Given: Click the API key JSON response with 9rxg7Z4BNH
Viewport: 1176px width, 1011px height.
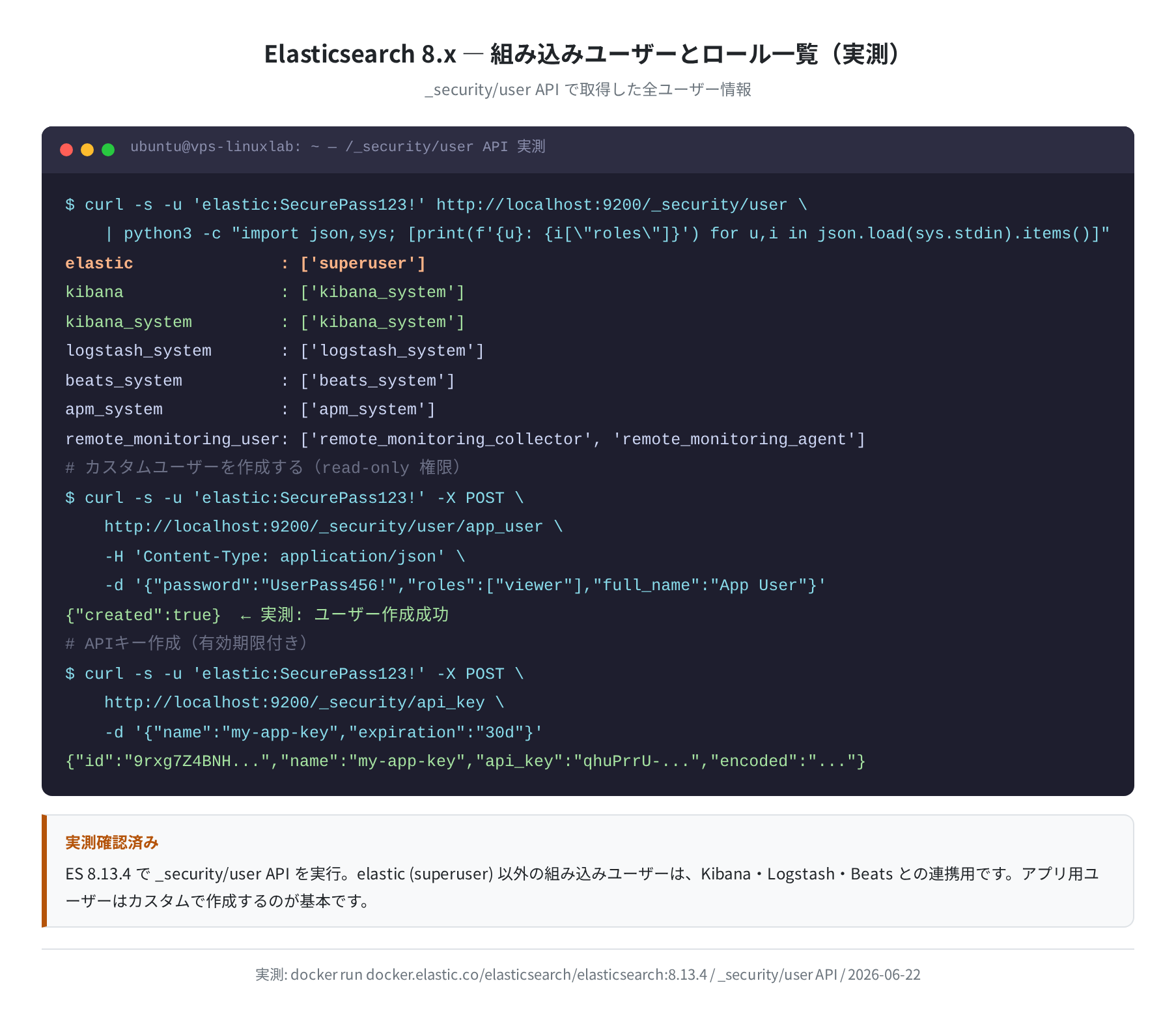Looking at the screenshot, I should pos(466,761).
